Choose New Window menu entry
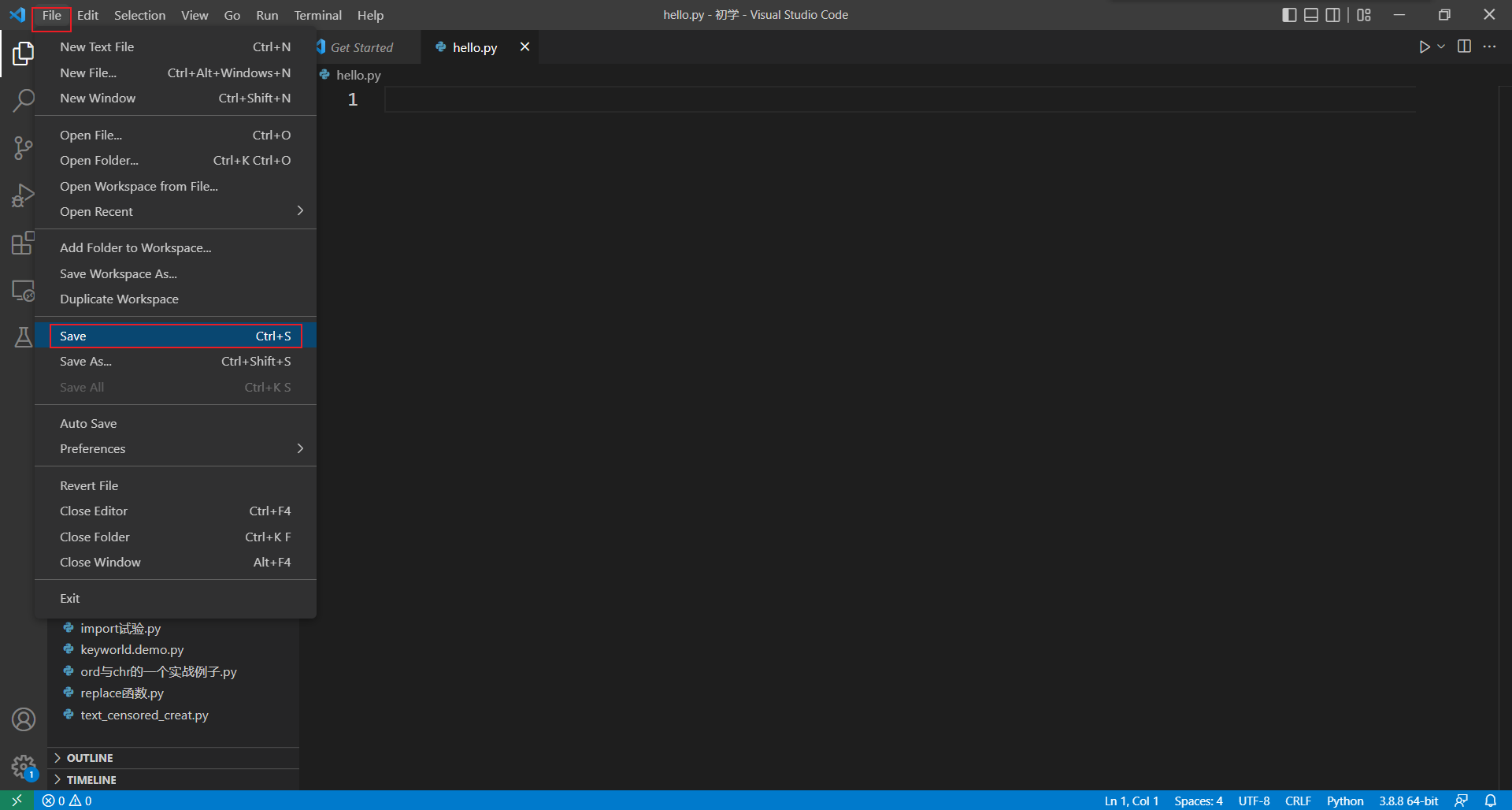 pyautogui.click(x=176, y=98)
